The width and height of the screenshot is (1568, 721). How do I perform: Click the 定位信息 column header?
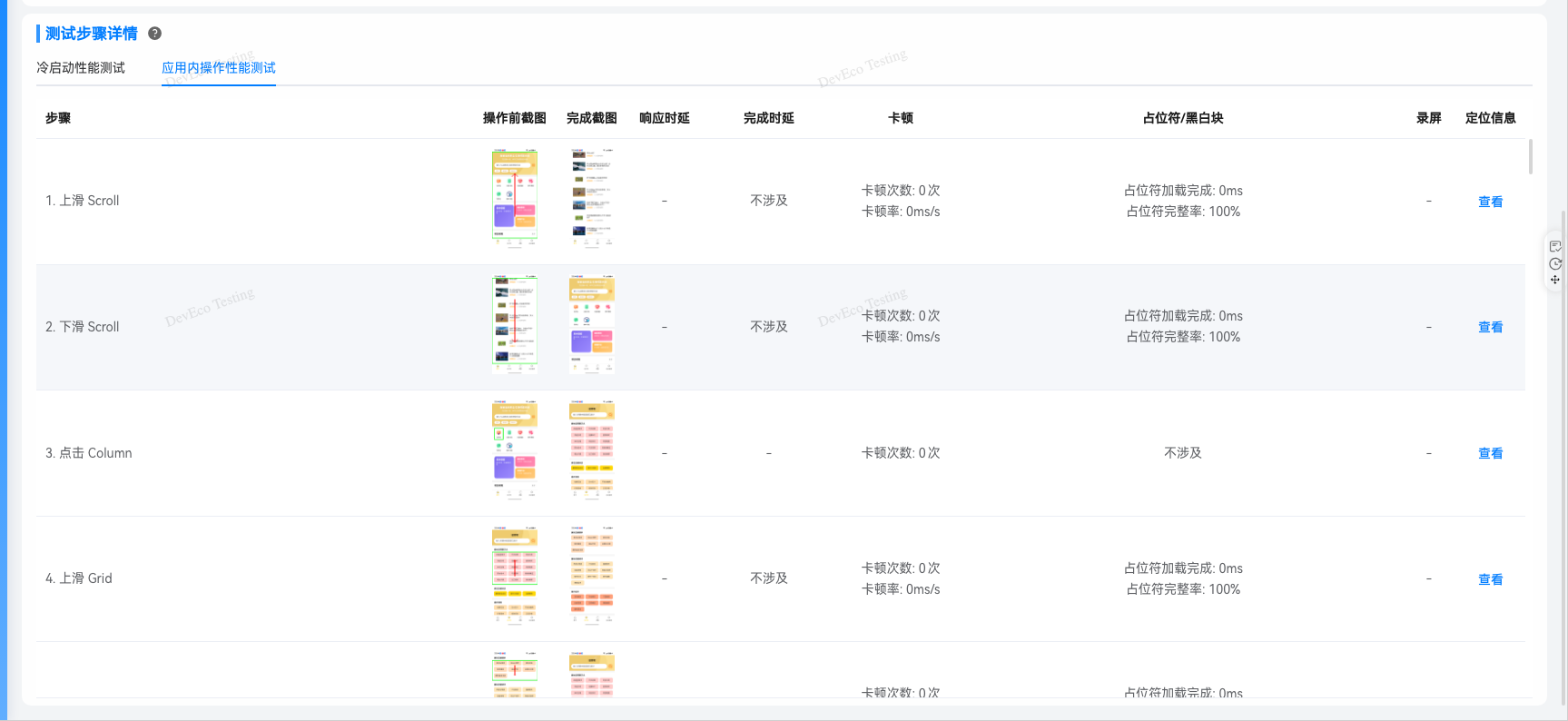point(1490,118)
